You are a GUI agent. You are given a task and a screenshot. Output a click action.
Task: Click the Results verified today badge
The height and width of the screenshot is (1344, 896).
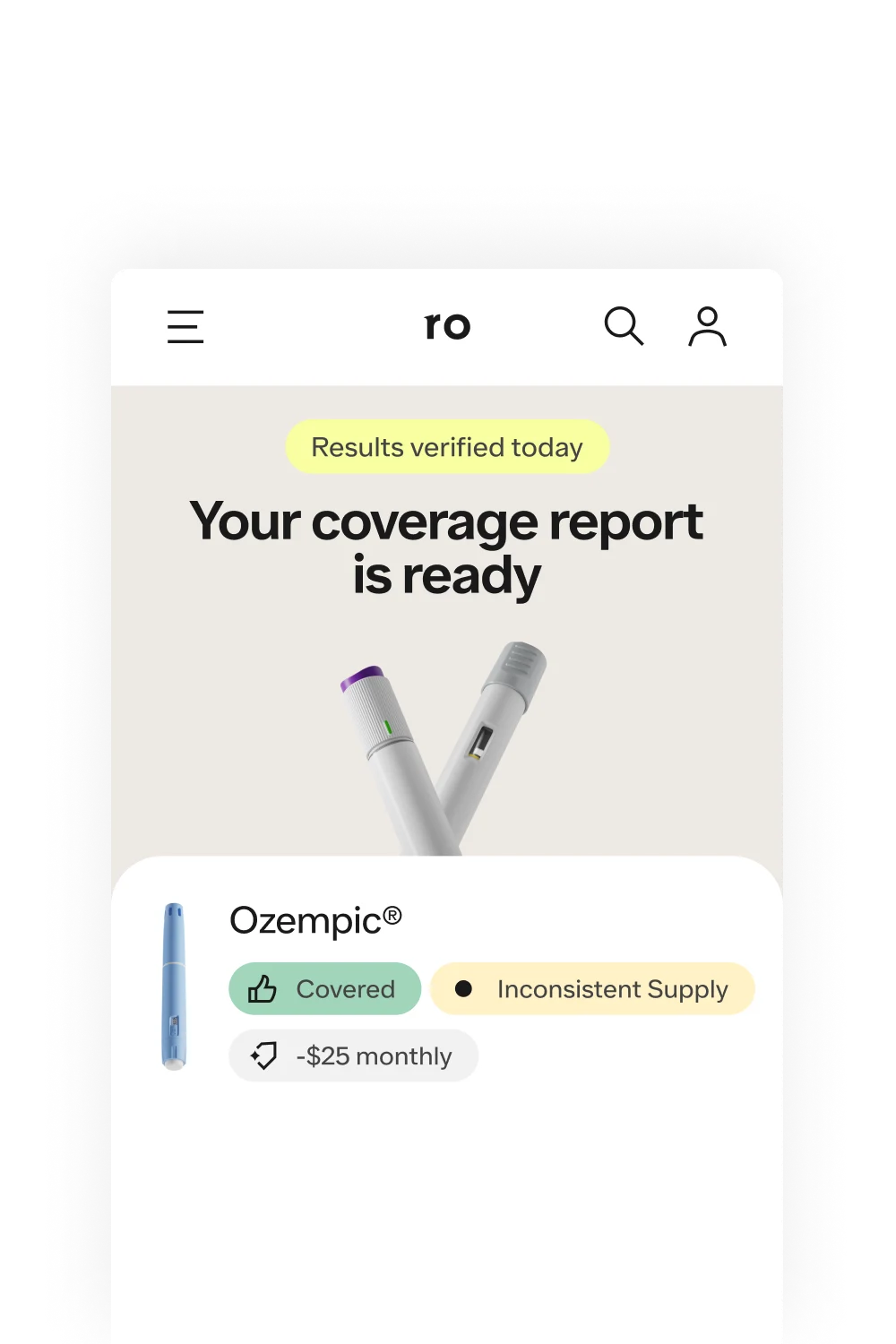pos(447,446)
